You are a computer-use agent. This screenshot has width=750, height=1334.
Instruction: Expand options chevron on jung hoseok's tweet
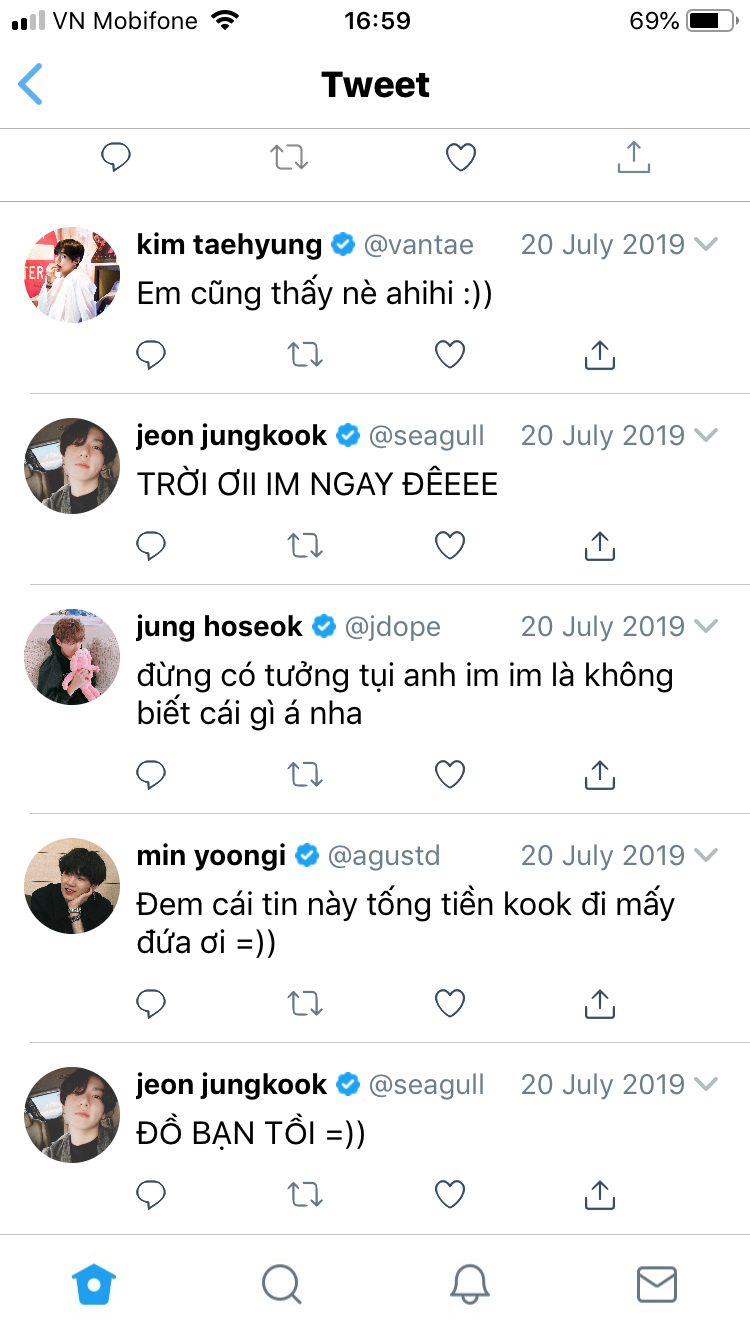(x=707, y=627)
